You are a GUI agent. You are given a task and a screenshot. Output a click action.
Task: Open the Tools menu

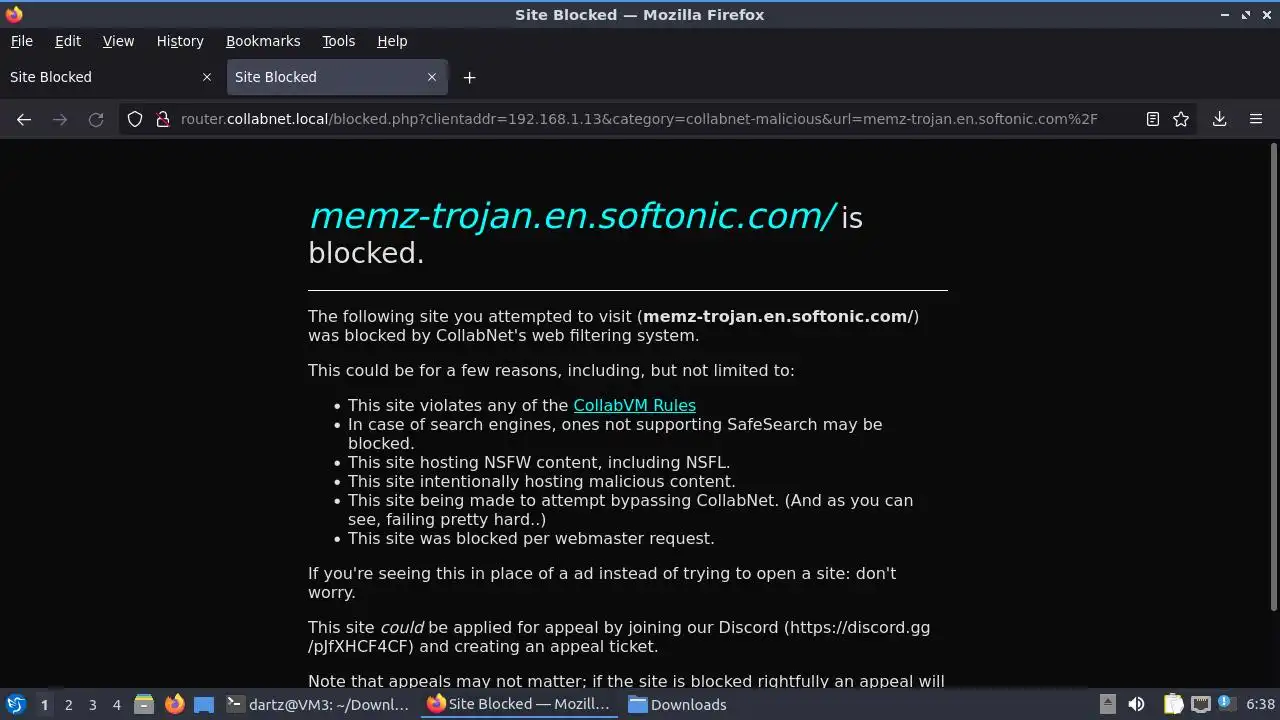coord(338,41)
